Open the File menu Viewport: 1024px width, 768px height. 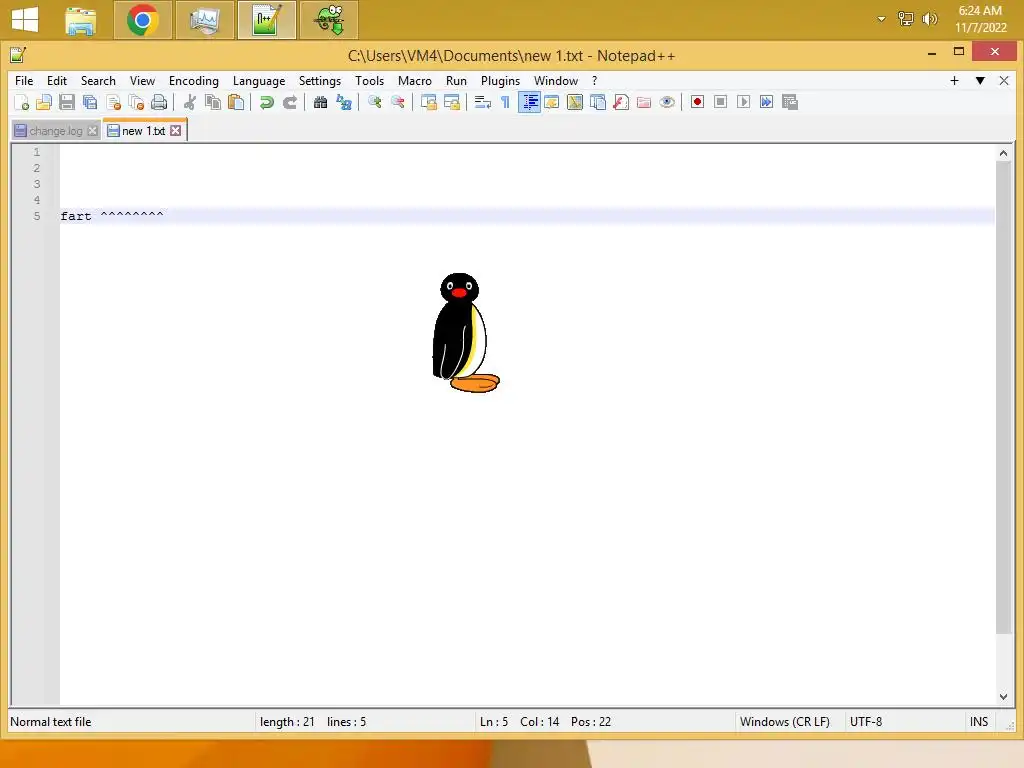coord(24,81)
